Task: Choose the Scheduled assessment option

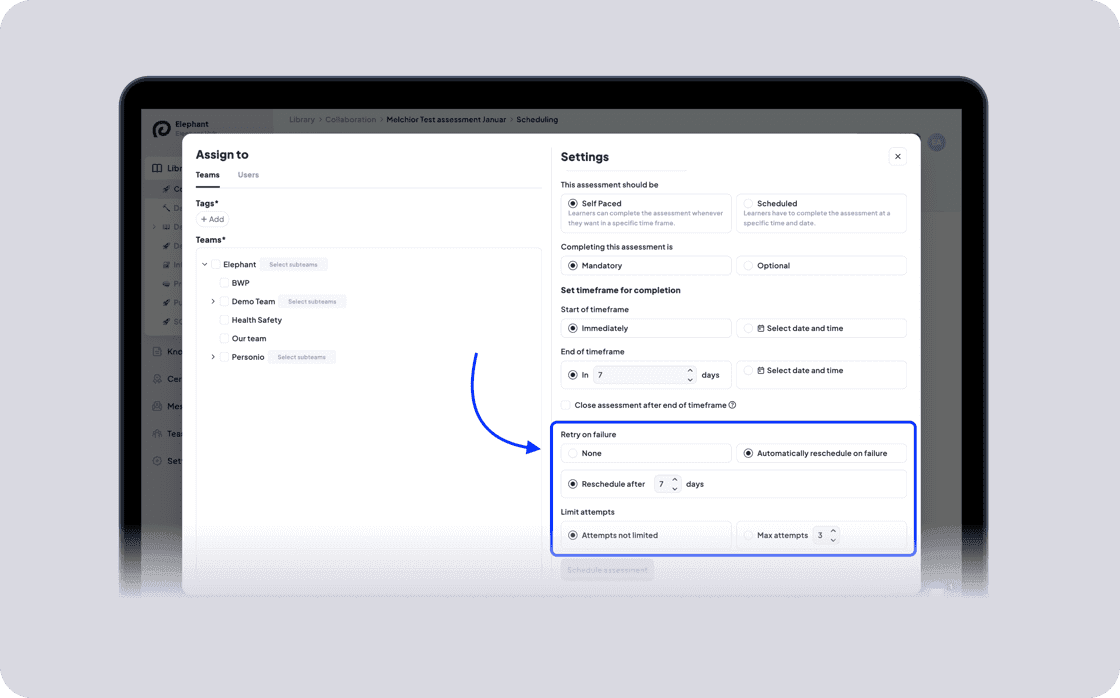Action: (x=821, y=213)
